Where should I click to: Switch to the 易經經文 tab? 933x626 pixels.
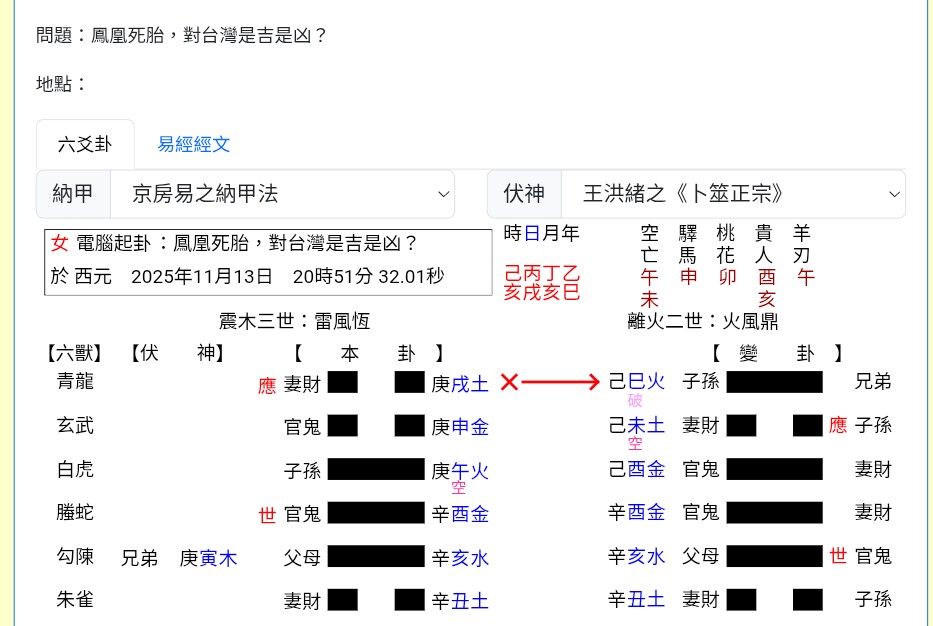click(193, 144)
